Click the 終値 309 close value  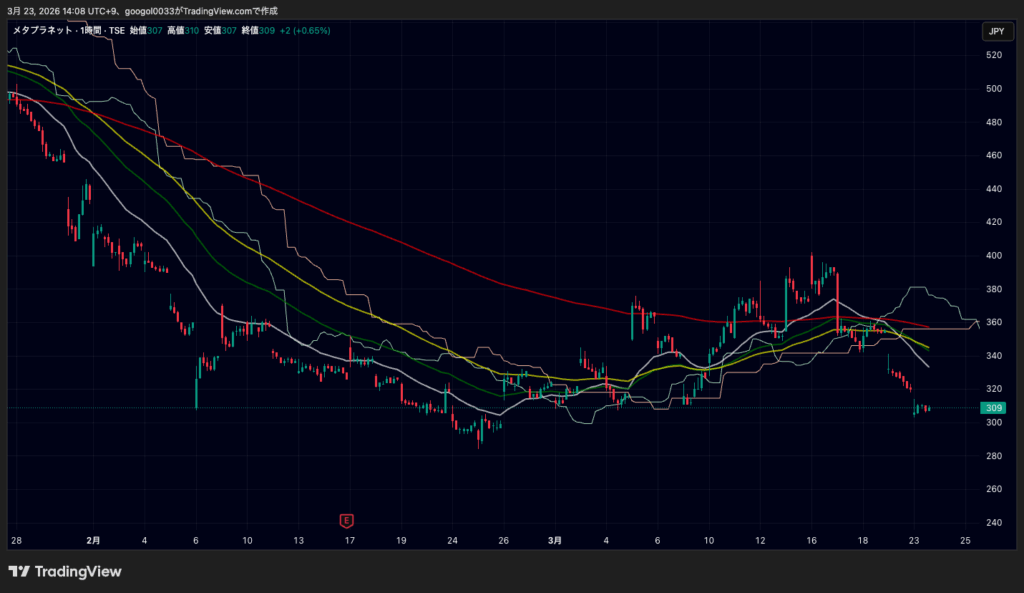259,31
